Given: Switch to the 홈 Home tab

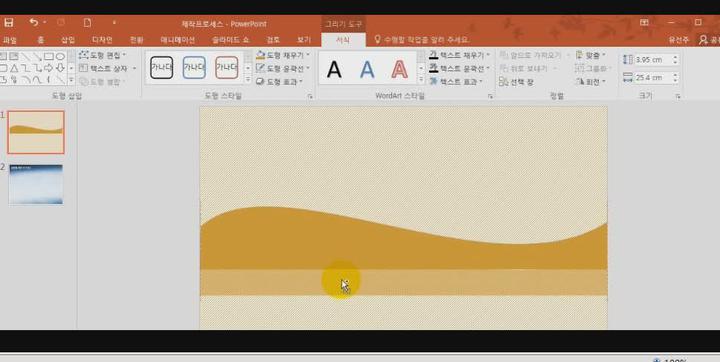Looking at the screenshot, I should click(40, 40).
